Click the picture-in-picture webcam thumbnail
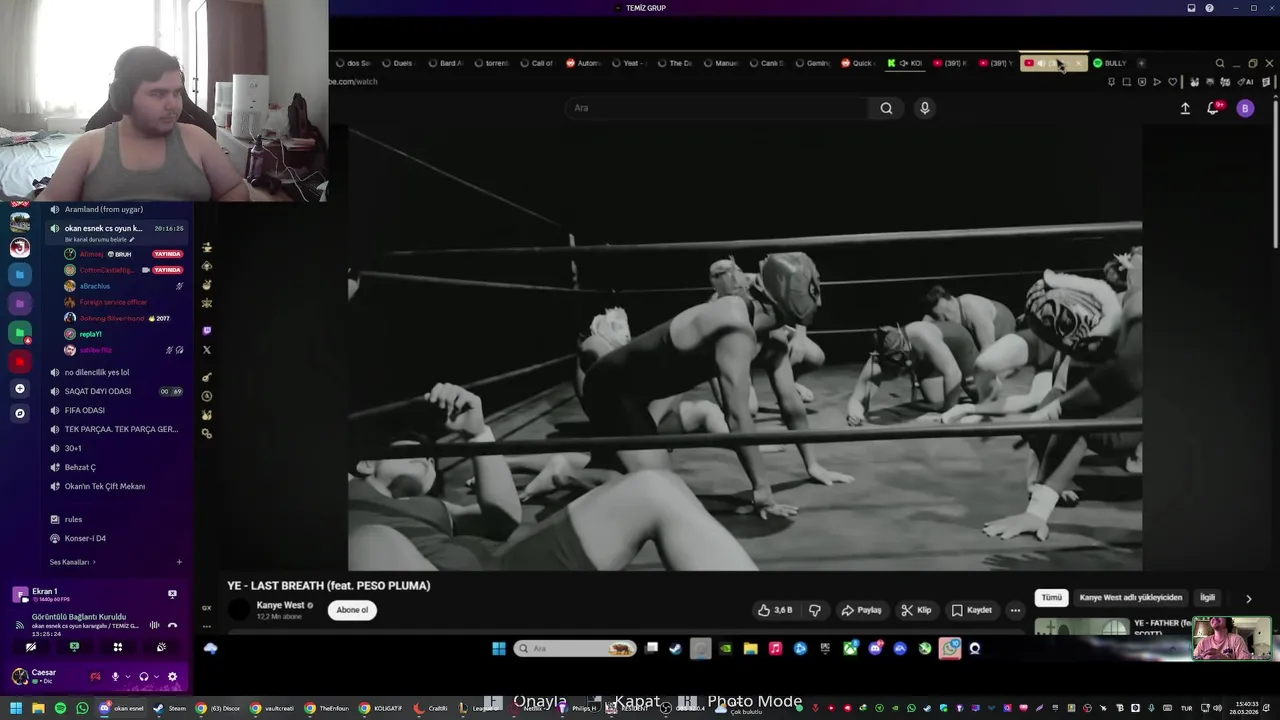 [1232, 638]
